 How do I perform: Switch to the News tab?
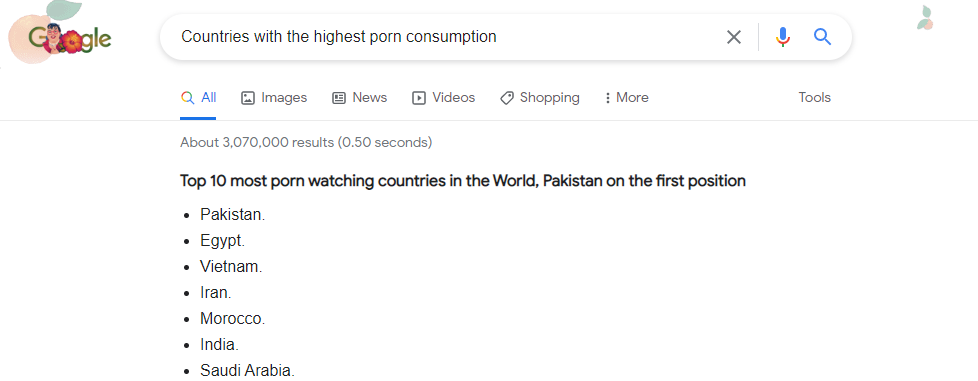(x=360, y=98)
